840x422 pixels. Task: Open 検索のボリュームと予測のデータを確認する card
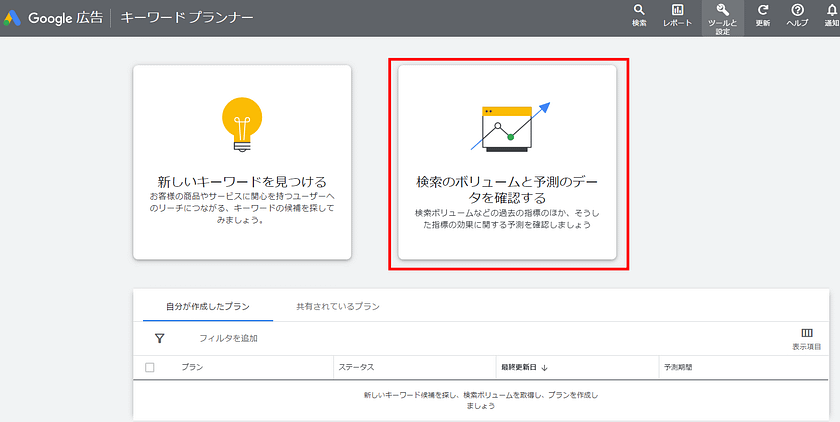click(507, 162)
